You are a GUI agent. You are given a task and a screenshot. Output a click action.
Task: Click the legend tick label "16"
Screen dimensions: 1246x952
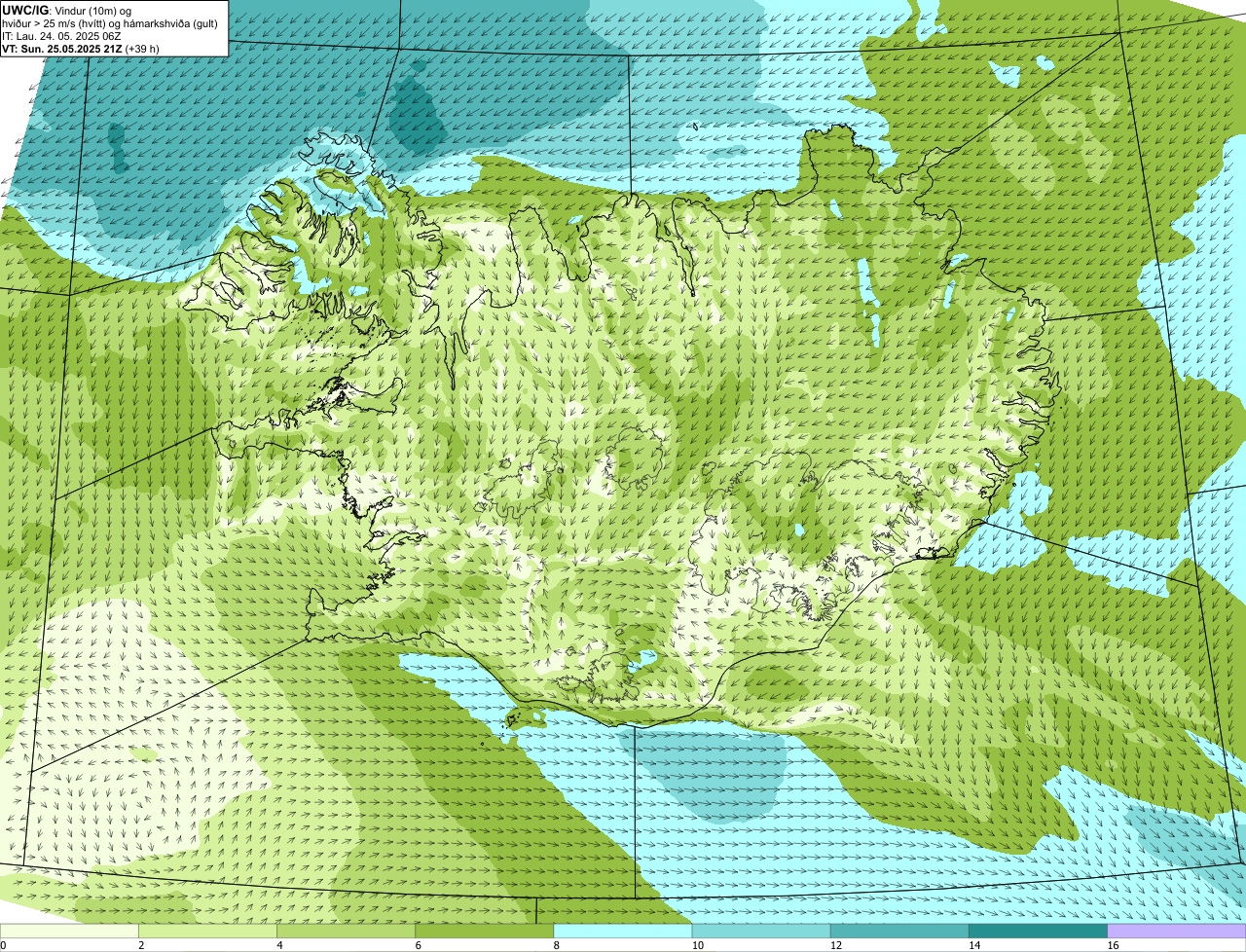coord(1112,945)
